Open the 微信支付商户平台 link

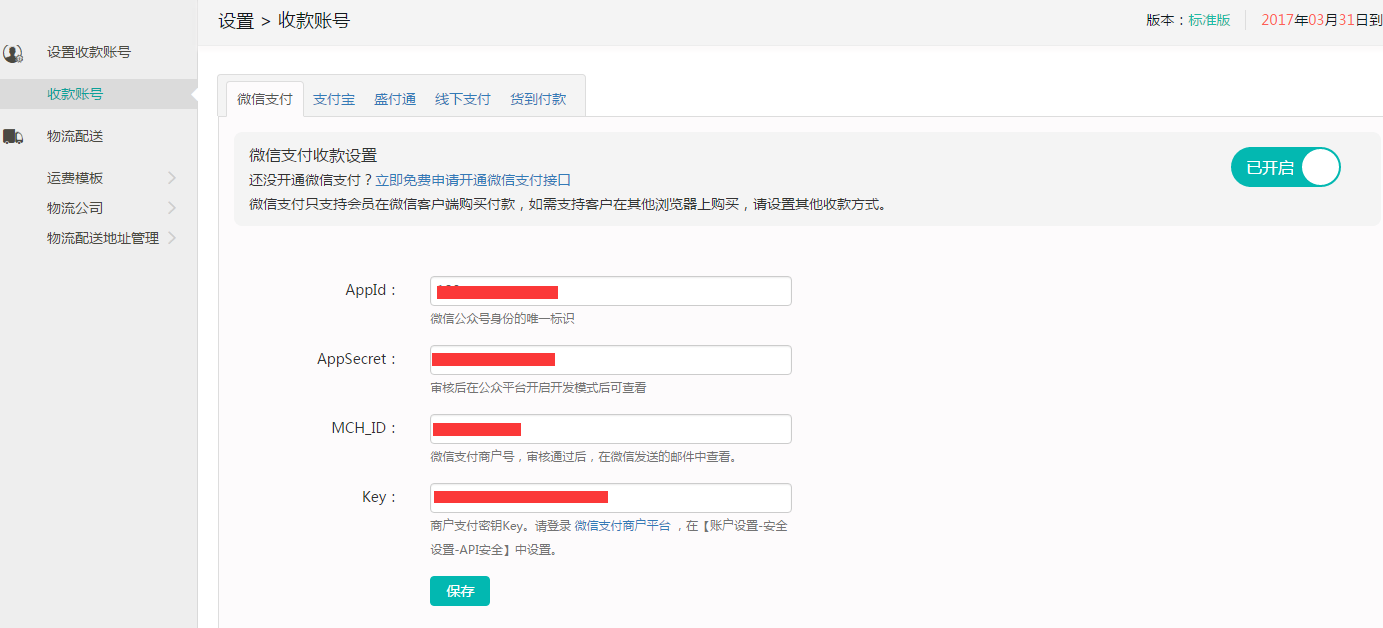tap(622, 525)
